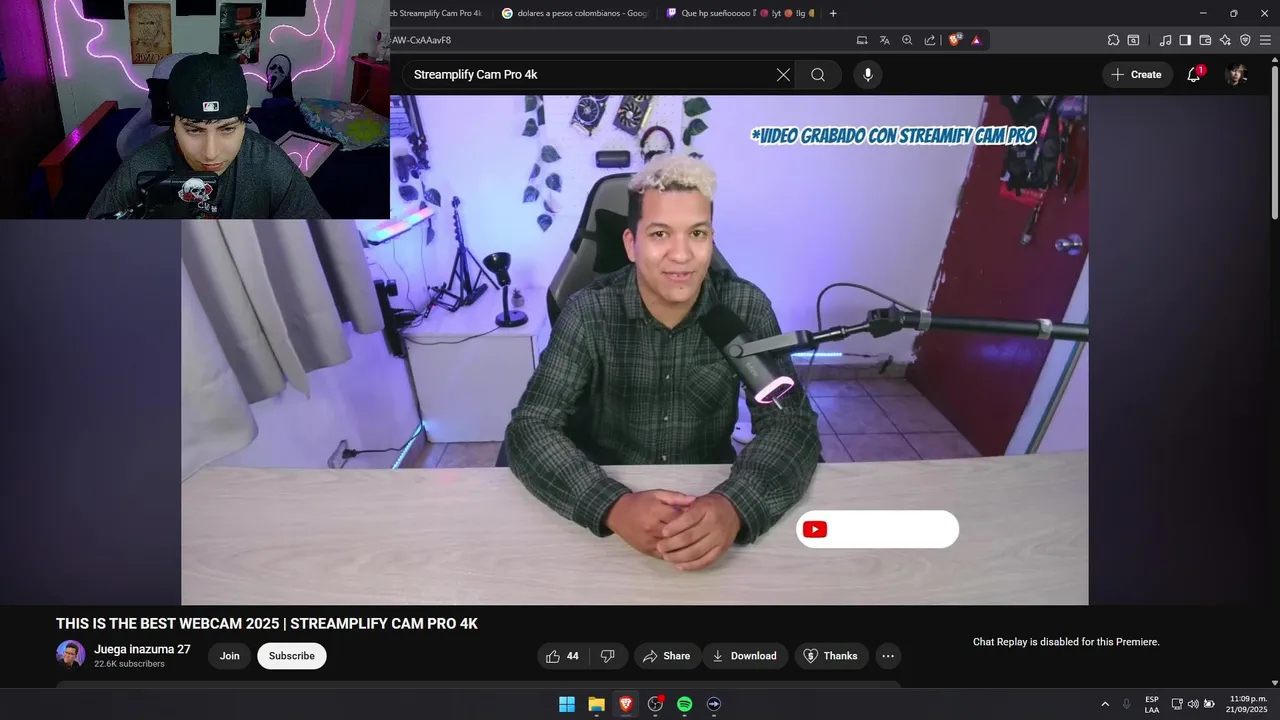This screenshot has height=720, width=1280.
Task: Click the taskbar volume speaker icon
Action: tap(1193, 704)
